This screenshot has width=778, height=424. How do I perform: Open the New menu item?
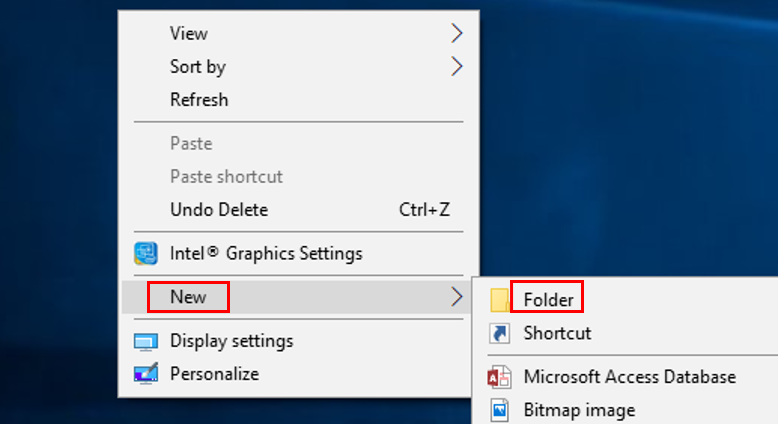pos(298,297)
